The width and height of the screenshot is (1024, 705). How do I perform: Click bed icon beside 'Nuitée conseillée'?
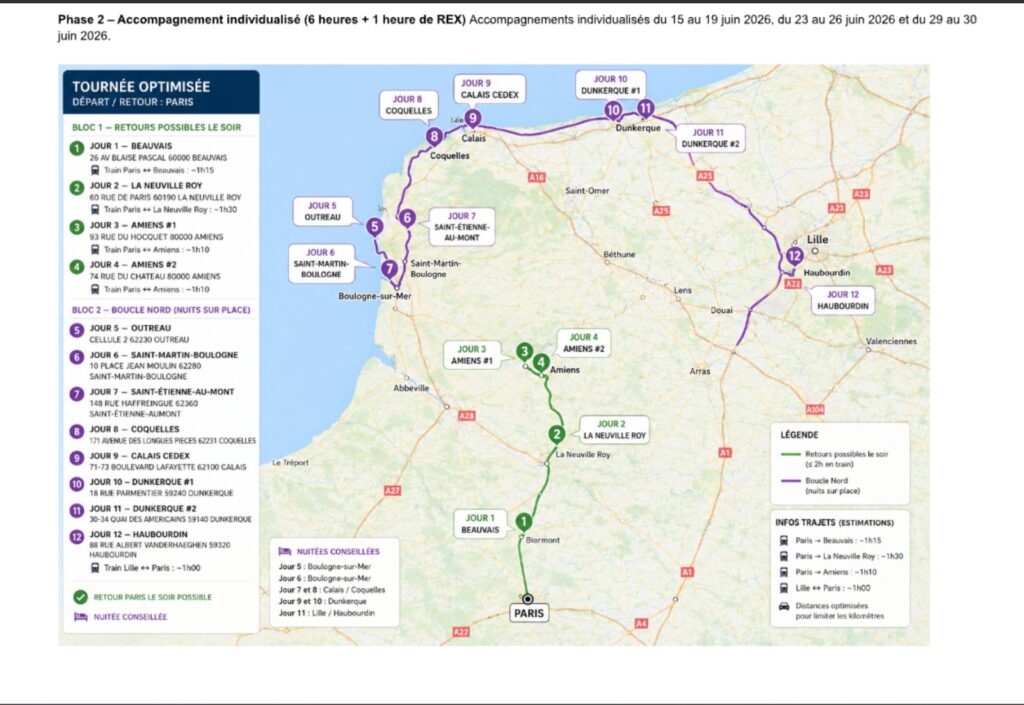tap(80, 617)
